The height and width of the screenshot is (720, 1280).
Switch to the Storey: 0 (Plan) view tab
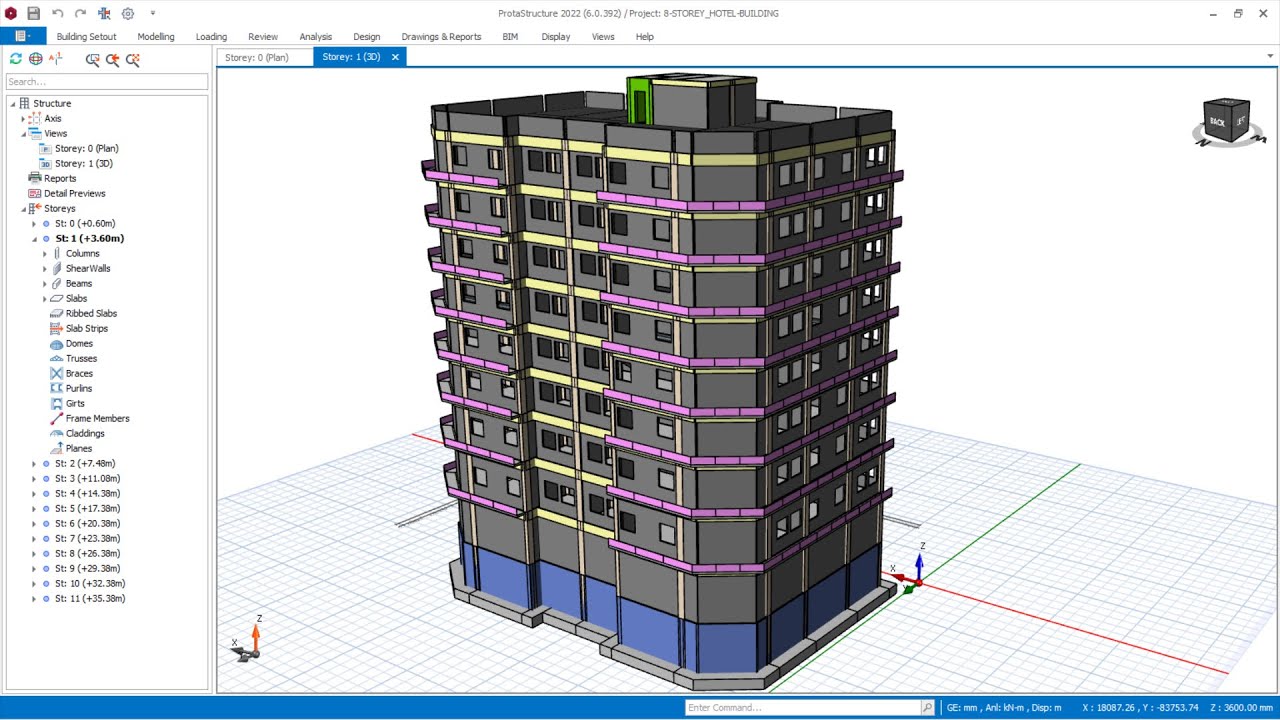point(257,57)
